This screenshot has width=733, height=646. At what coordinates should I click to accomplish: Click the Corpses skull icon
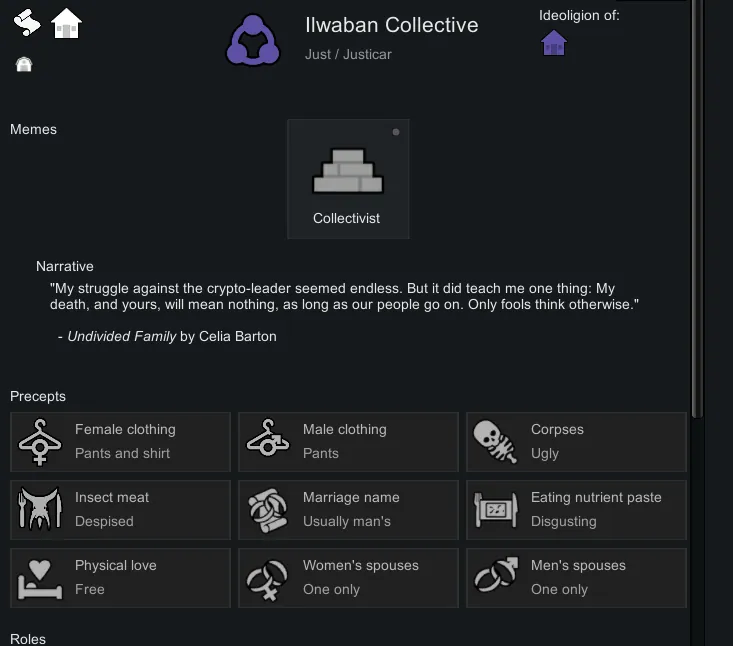point(495,441)
